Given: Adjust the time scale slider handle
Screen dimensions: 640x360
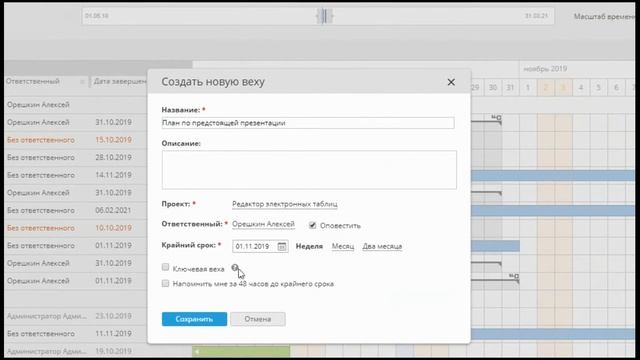Looking at the screenshot, I should tap(325, 16).
